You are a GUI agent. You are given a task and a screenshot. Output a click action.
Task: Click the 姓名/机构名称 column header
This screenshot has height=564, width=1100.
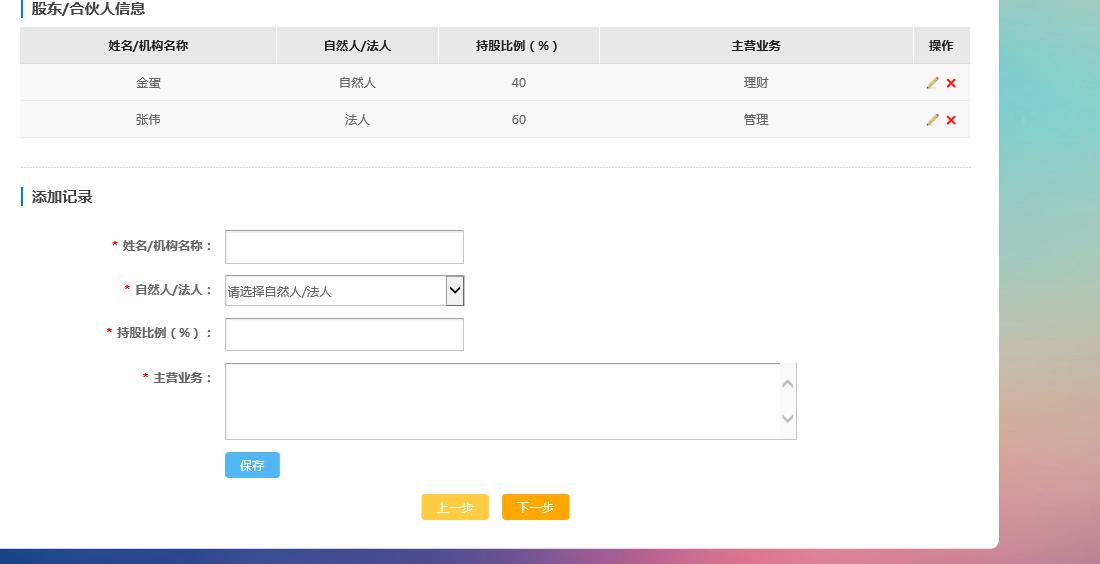148,46
